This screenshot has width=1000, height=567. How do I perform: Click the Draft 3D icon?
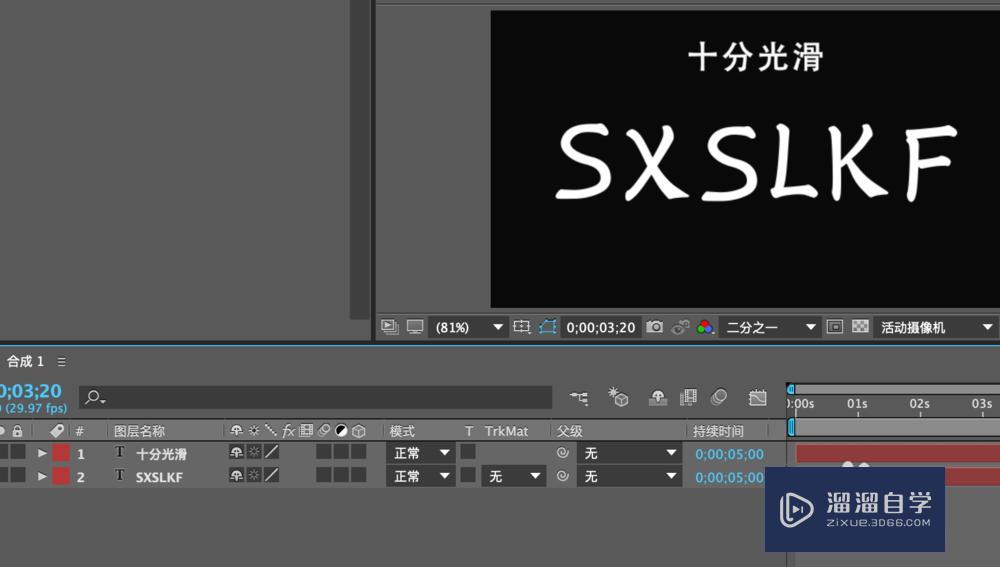pyautogui.click(x=618, y=397)
